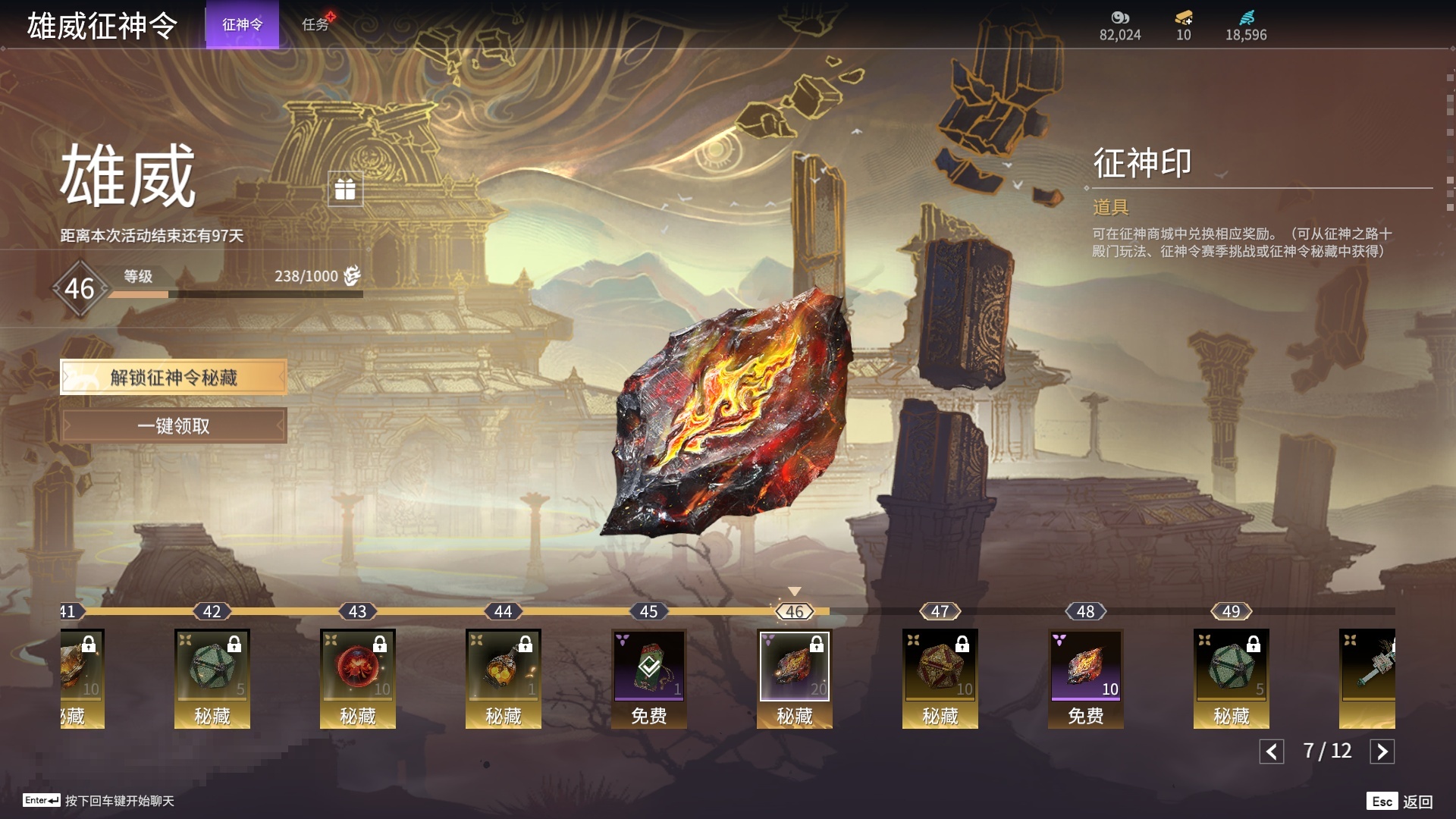Select the locked level 42 green reward
Image resolution: width=1456 pixels, height=819 pixels.
[x=212, y=679]
